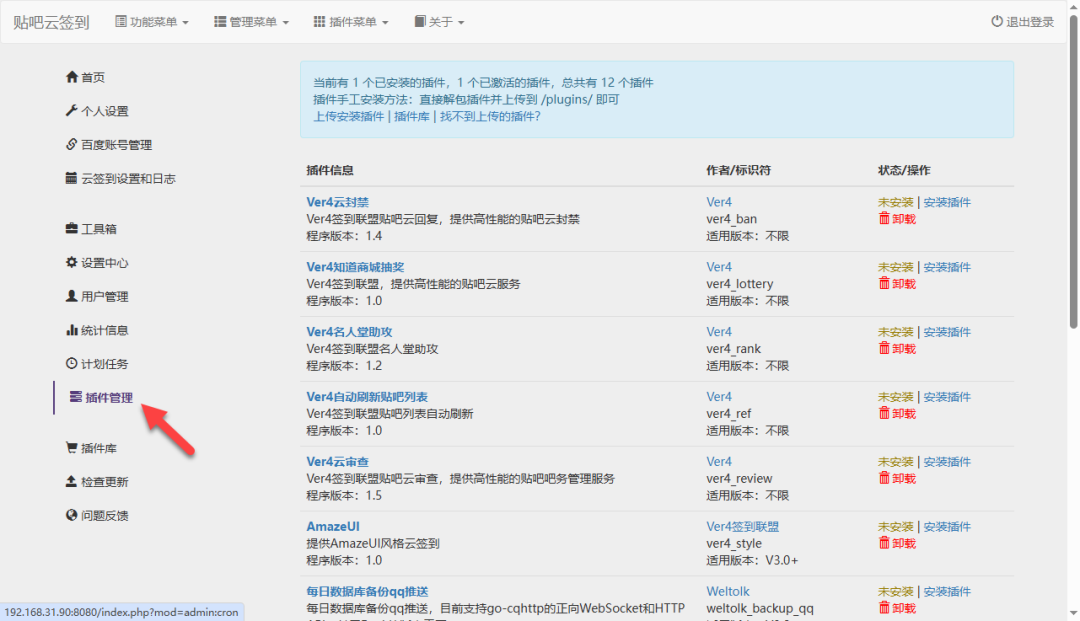Click the bar chart icon for 统计信息

[71, 330]
